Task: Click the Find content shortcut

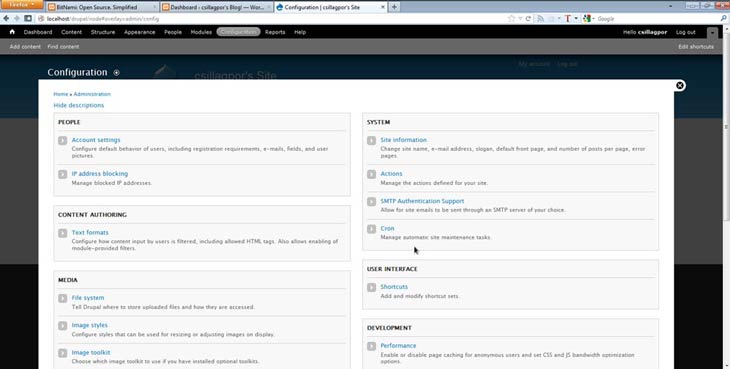Action: (x=63, y=47)
